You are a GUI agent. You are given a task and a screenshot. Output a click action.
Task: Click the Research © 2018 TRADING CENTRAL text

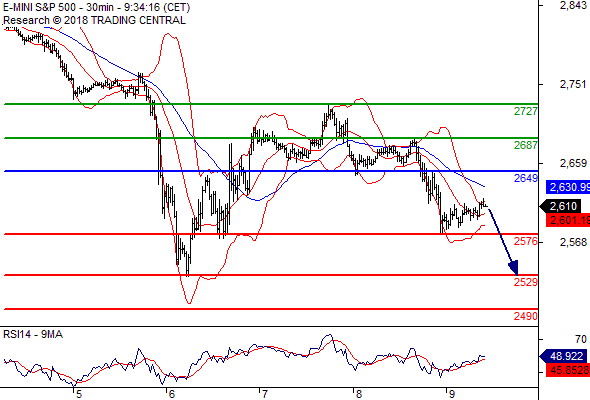click(x=94, y=20)
